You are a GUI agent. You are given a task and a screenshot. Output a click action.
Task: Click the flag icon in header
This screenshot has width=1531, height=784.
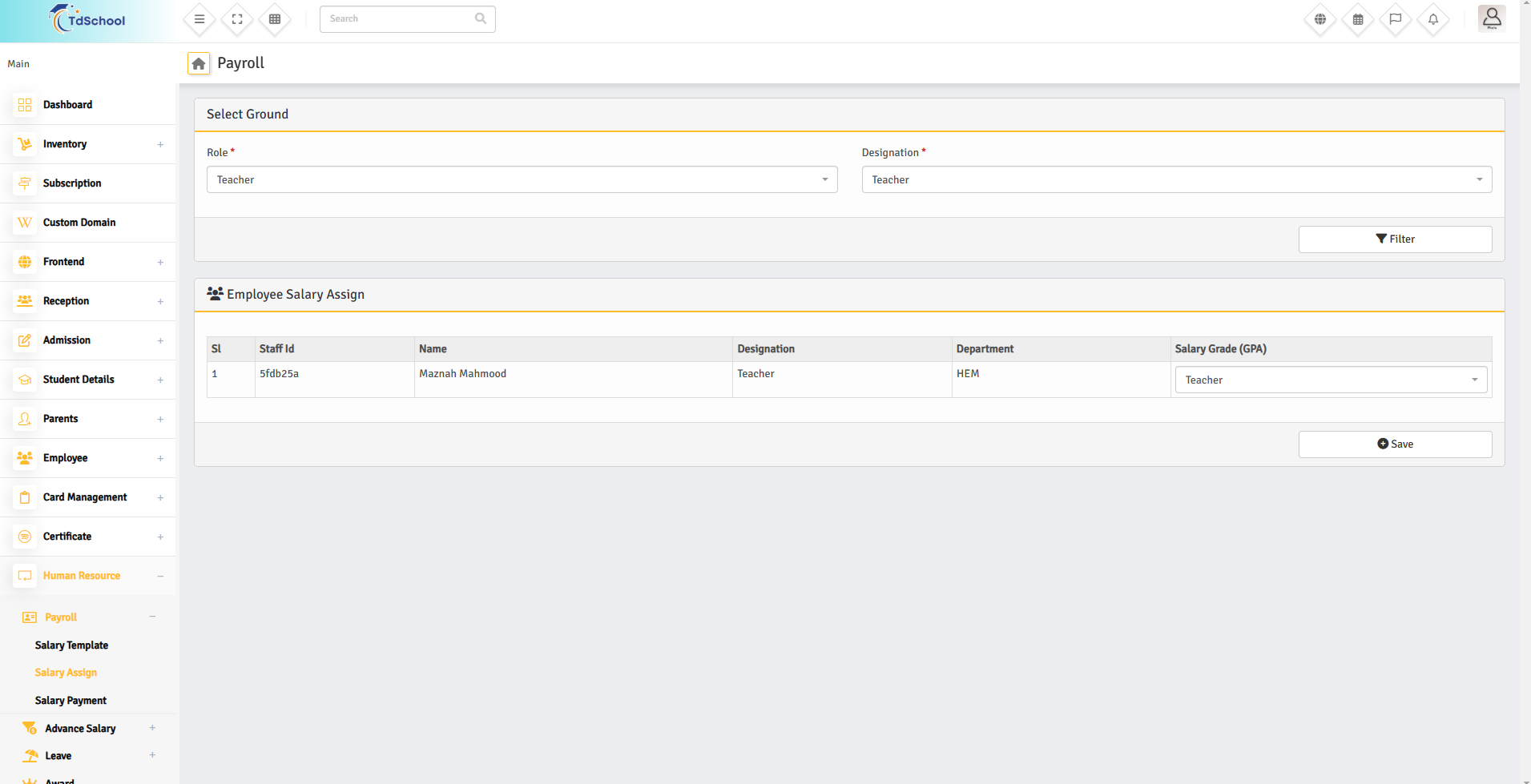[x=1395, y=19]
